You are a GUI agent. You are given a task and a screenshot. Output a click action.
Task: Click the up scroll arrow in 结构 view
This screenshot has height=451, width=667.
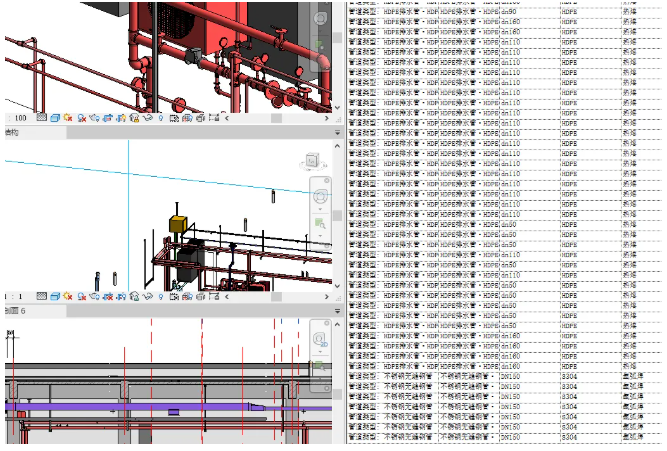[337, 146]
